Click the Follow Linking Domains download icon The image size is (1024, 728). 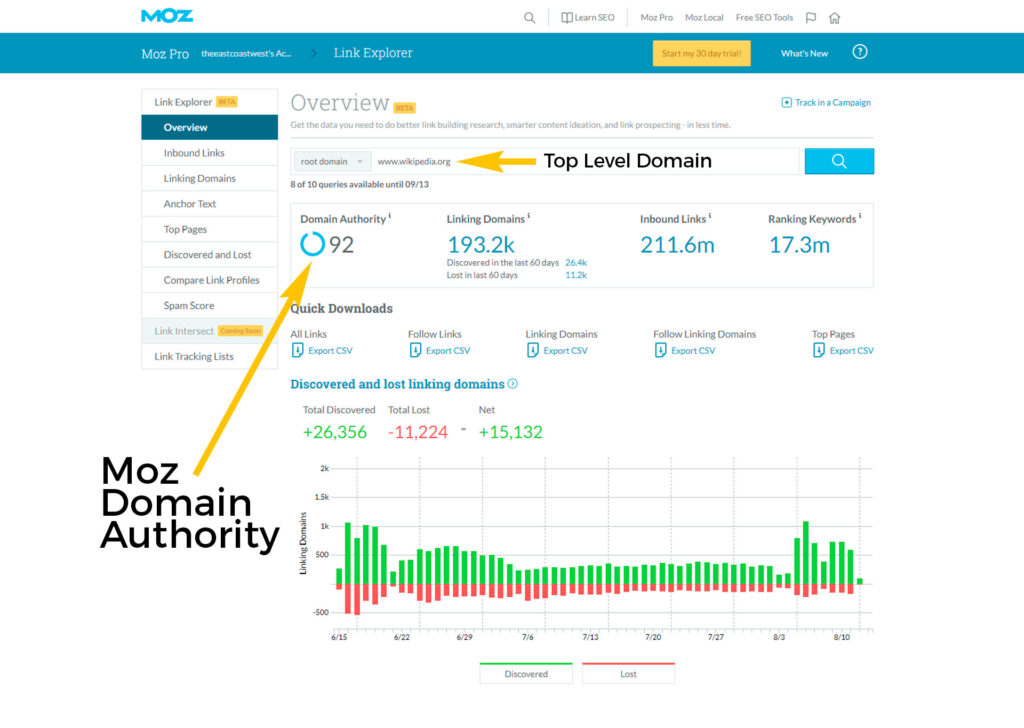coord(660,351)
